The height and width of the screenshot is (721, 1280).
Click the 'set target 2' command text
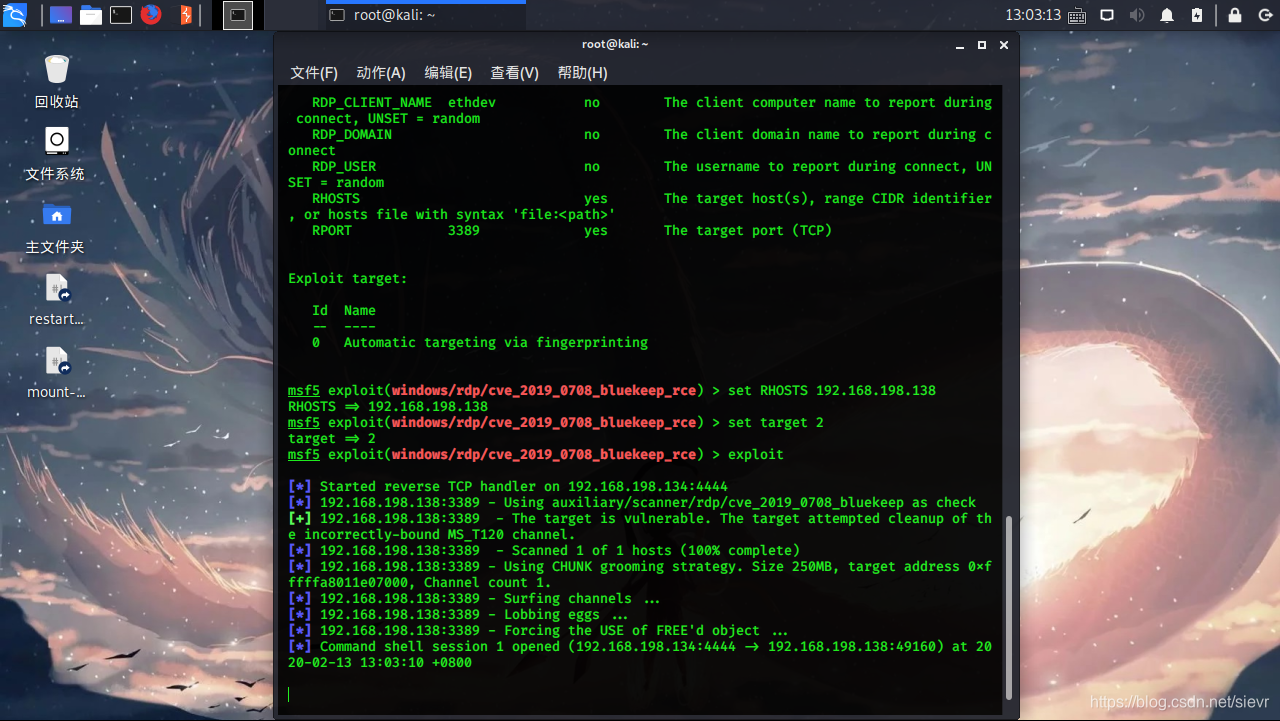[776, 422]
